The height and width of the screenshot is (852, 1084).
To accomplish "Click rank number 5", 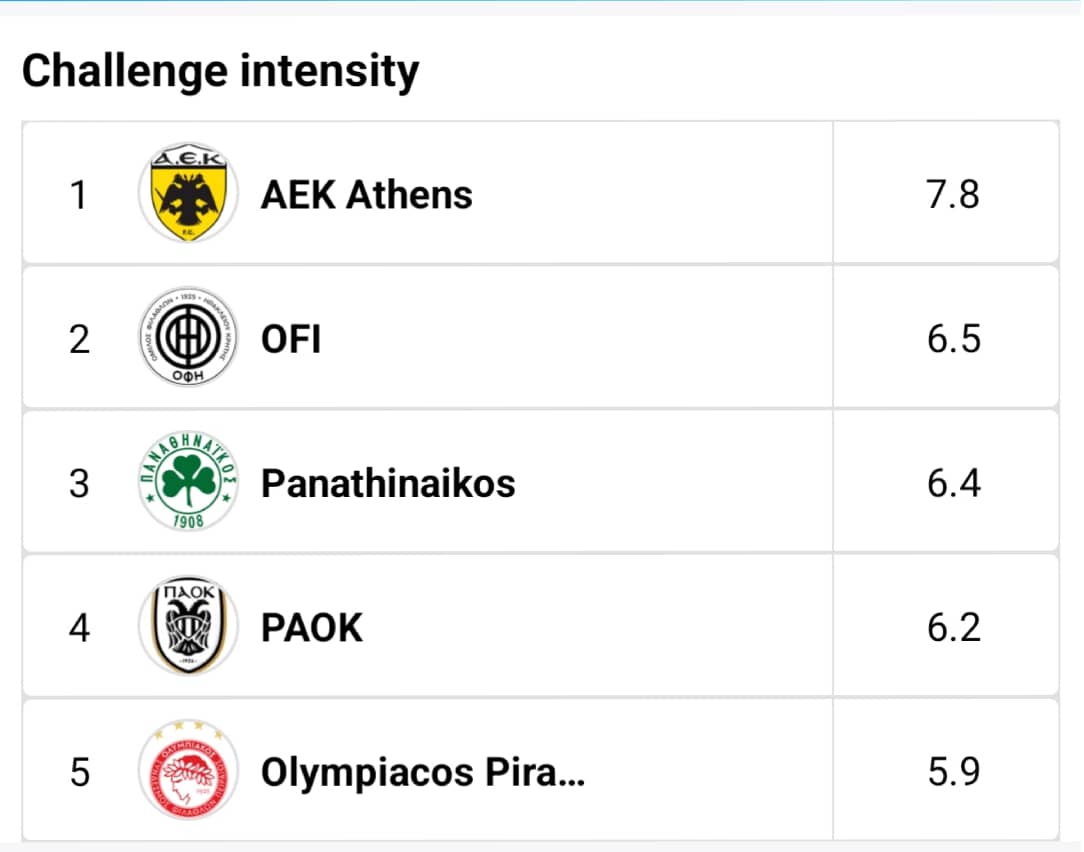I will coord(80,772).
